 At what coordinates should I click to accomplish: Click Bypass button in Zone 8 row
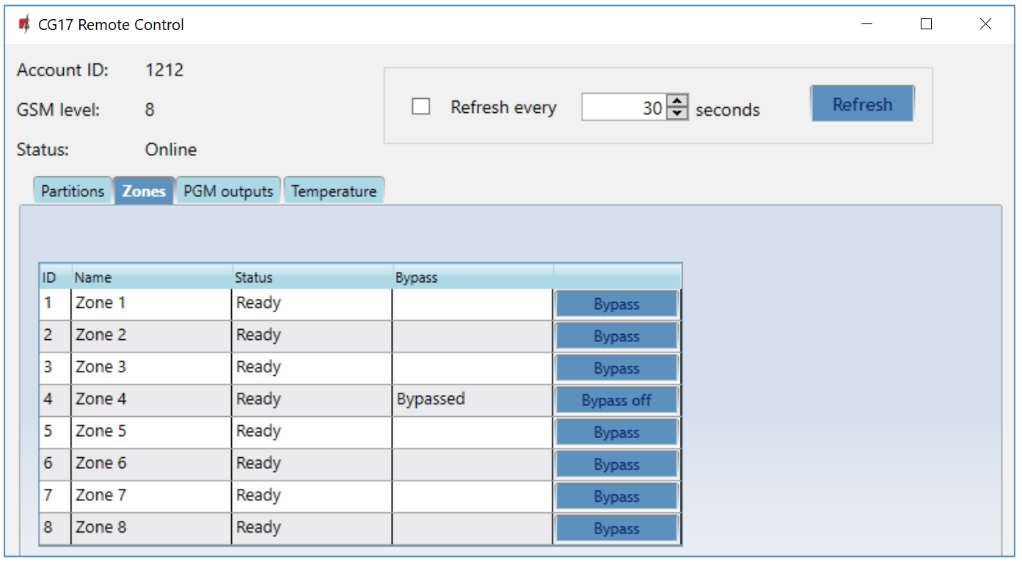click(x=616, y=529)
